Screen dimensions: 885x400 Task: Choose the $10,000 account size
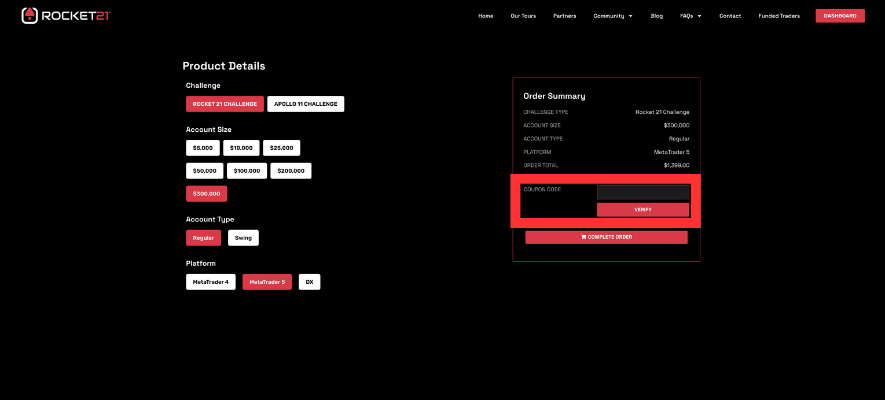click(x=241, y=148)
